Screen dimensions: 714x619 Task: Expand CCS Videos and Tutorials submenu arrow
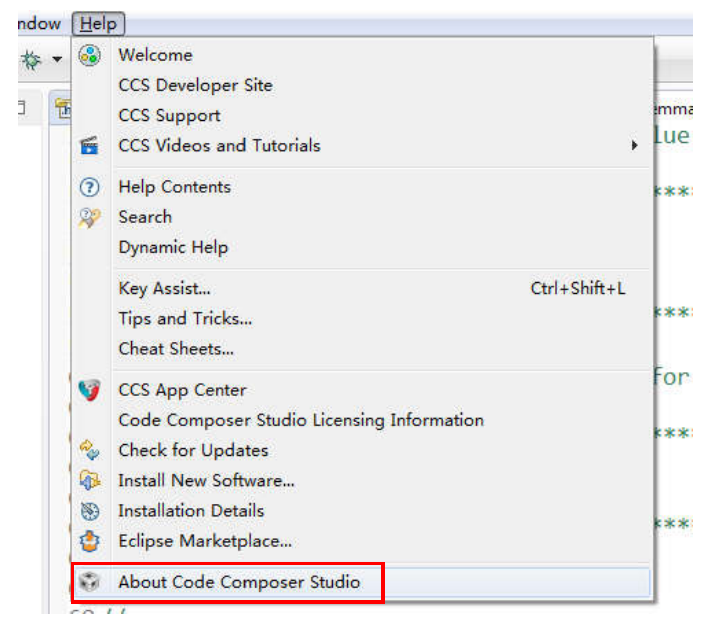coord(634,146)
